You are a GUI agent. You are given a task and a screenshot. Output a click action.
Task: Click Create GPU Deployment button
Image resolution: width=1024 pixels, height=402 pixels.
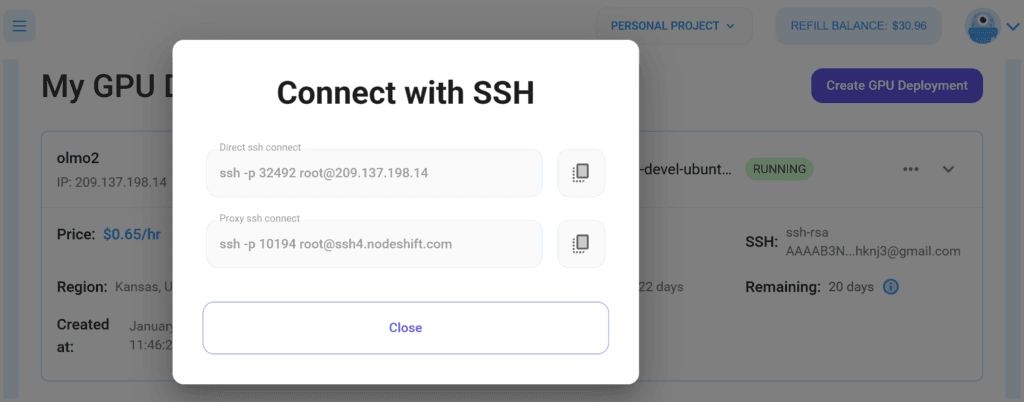pyautogui.click(x=897, y=85)
